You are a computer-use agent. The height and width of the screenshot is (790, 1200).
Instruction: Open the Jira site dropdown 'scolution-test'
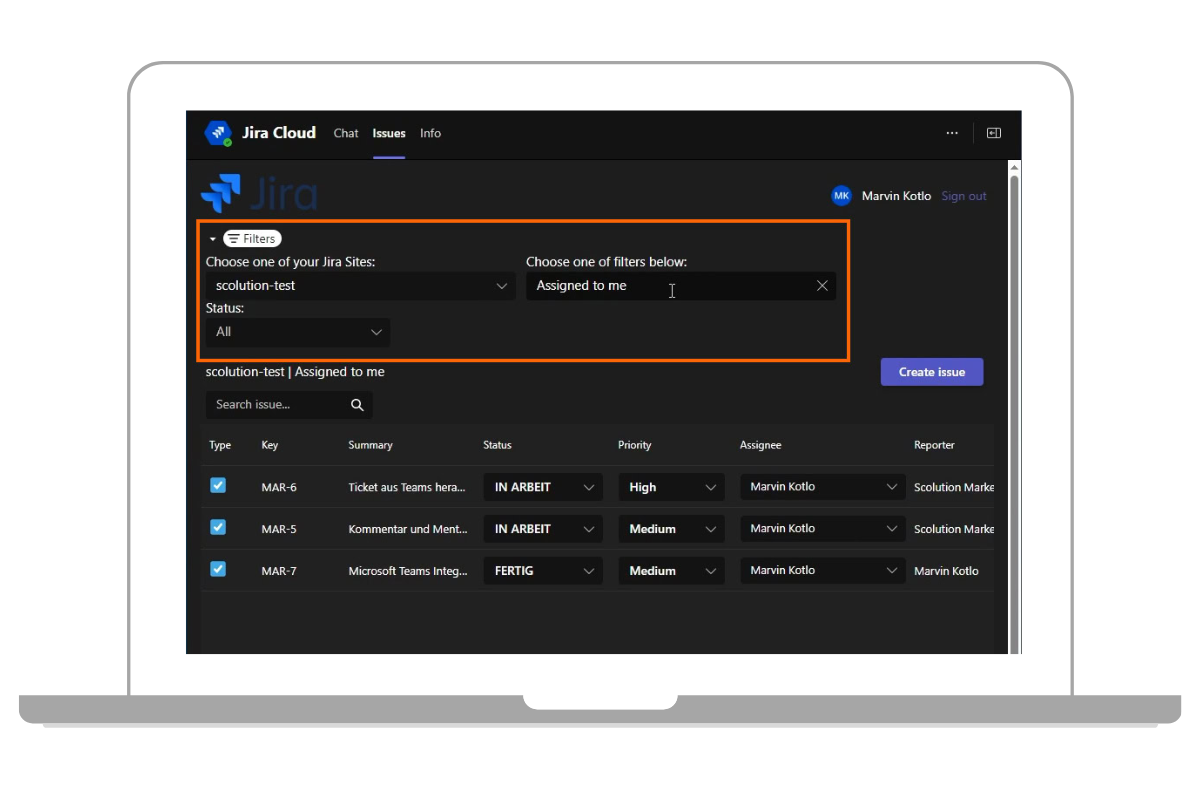361,286
